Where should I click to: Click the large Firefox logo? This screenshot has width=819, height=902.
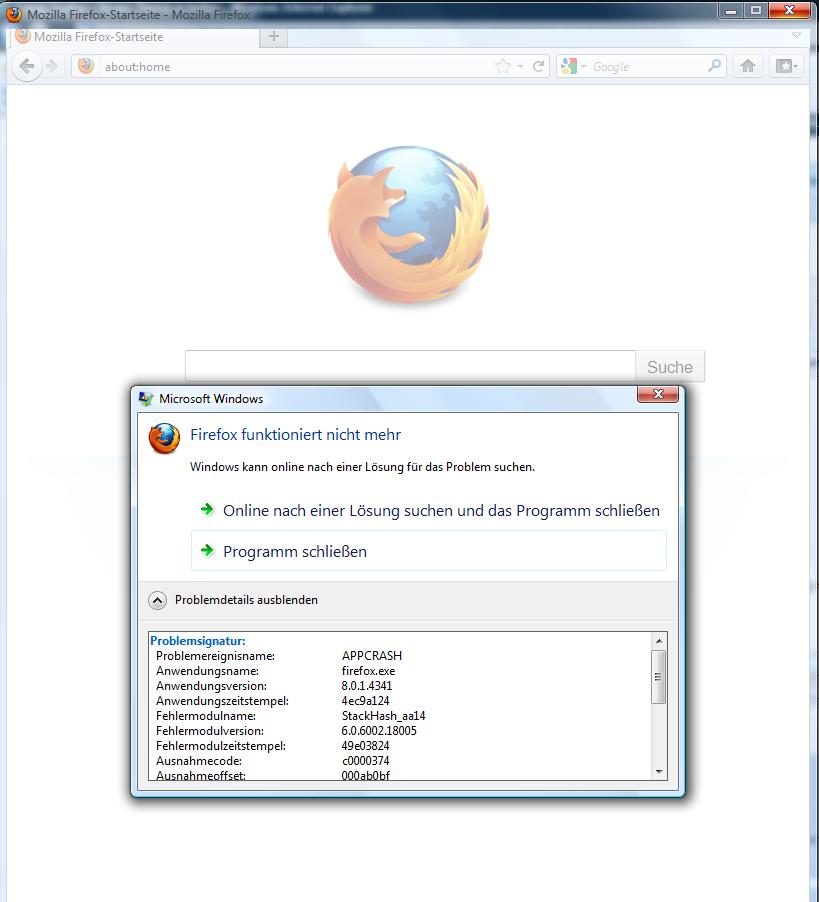tap(409, 225)
